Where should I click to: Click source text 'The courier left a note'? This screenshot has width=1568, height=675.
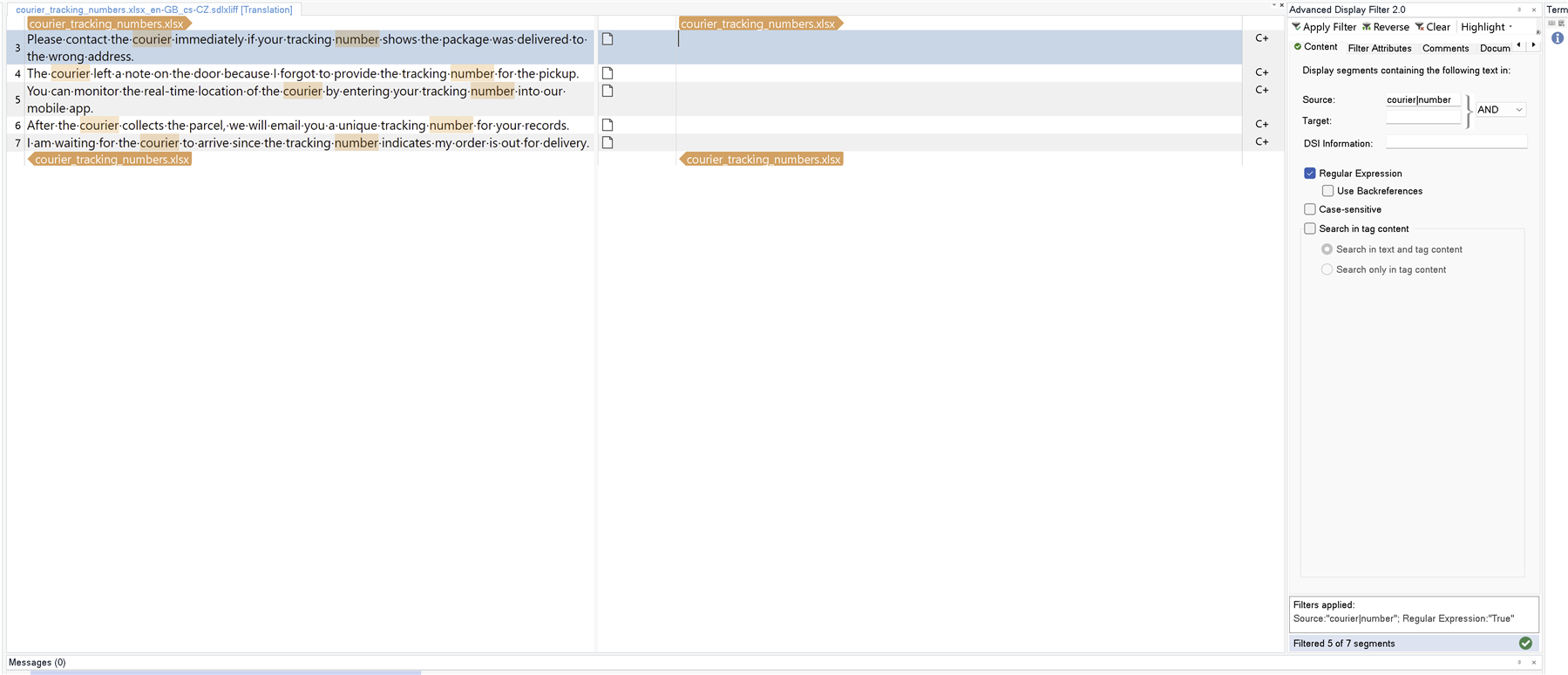[x=88, y=73]
